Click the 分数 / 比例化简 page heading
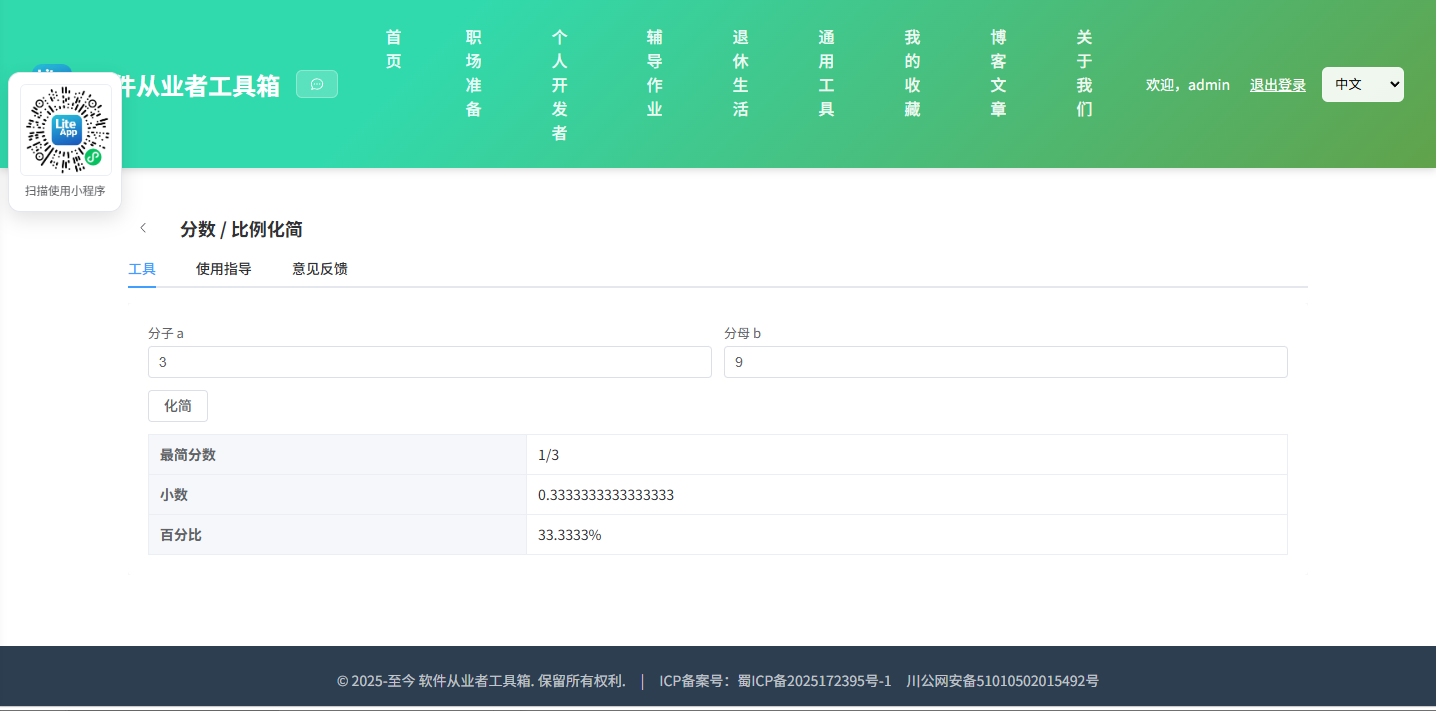This screenshot has height=711, width=1436. click(x=241, y=229)
